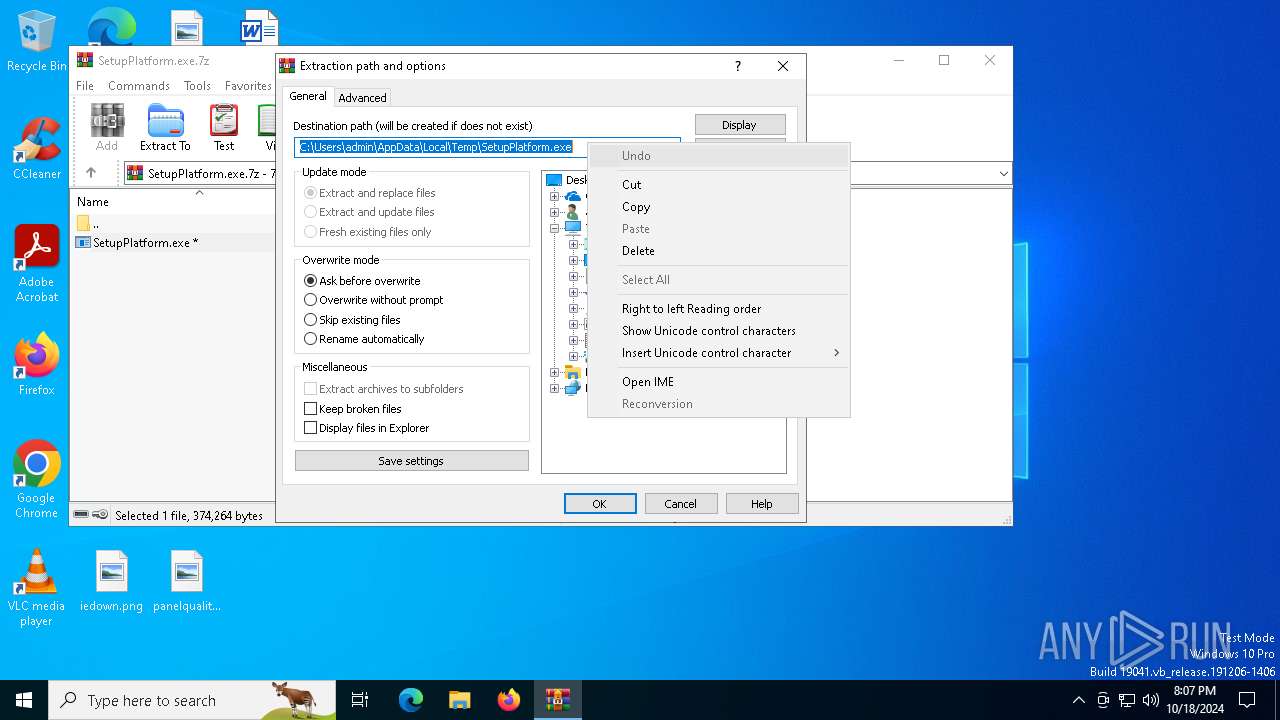
Task: Open the Tools menu in WinRAR
Action: (197, 86)
